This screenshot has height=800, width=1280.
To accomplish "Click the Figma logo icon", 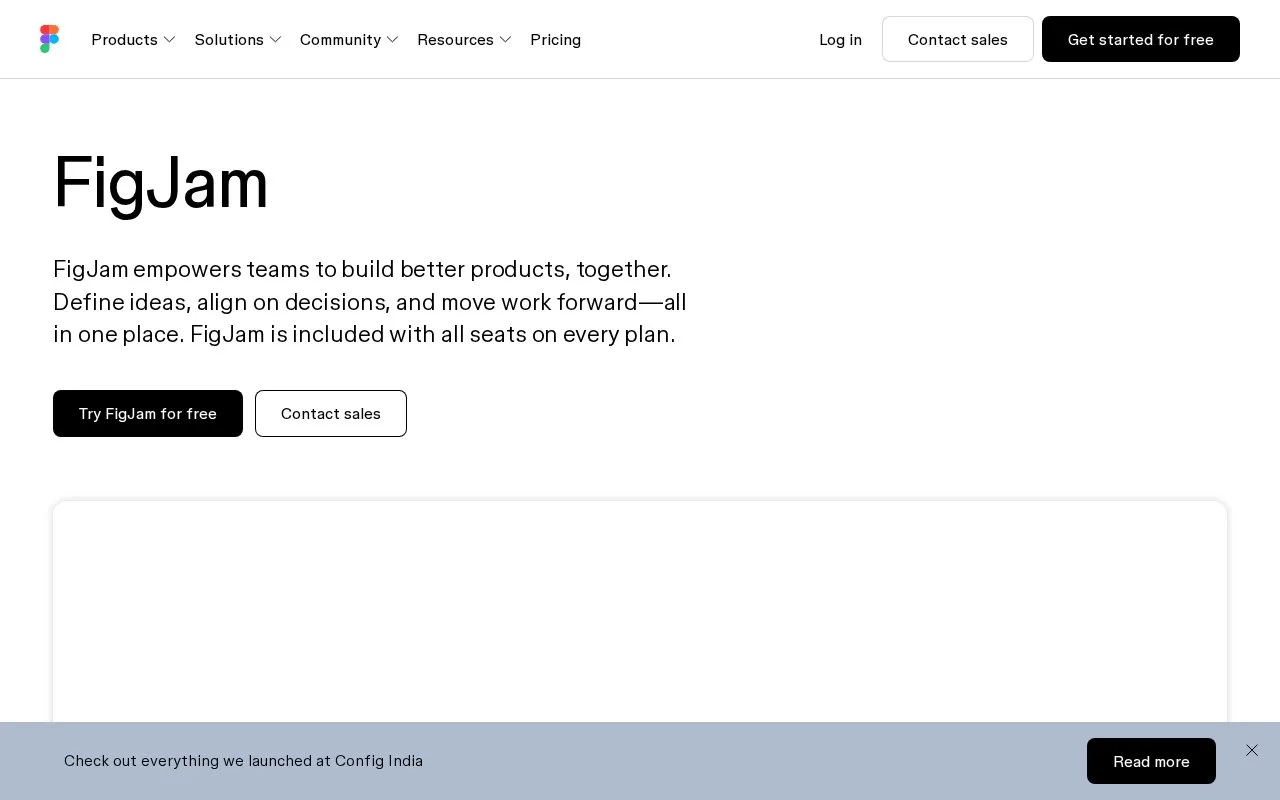I will pyautogui.click(x=49, y=39).
